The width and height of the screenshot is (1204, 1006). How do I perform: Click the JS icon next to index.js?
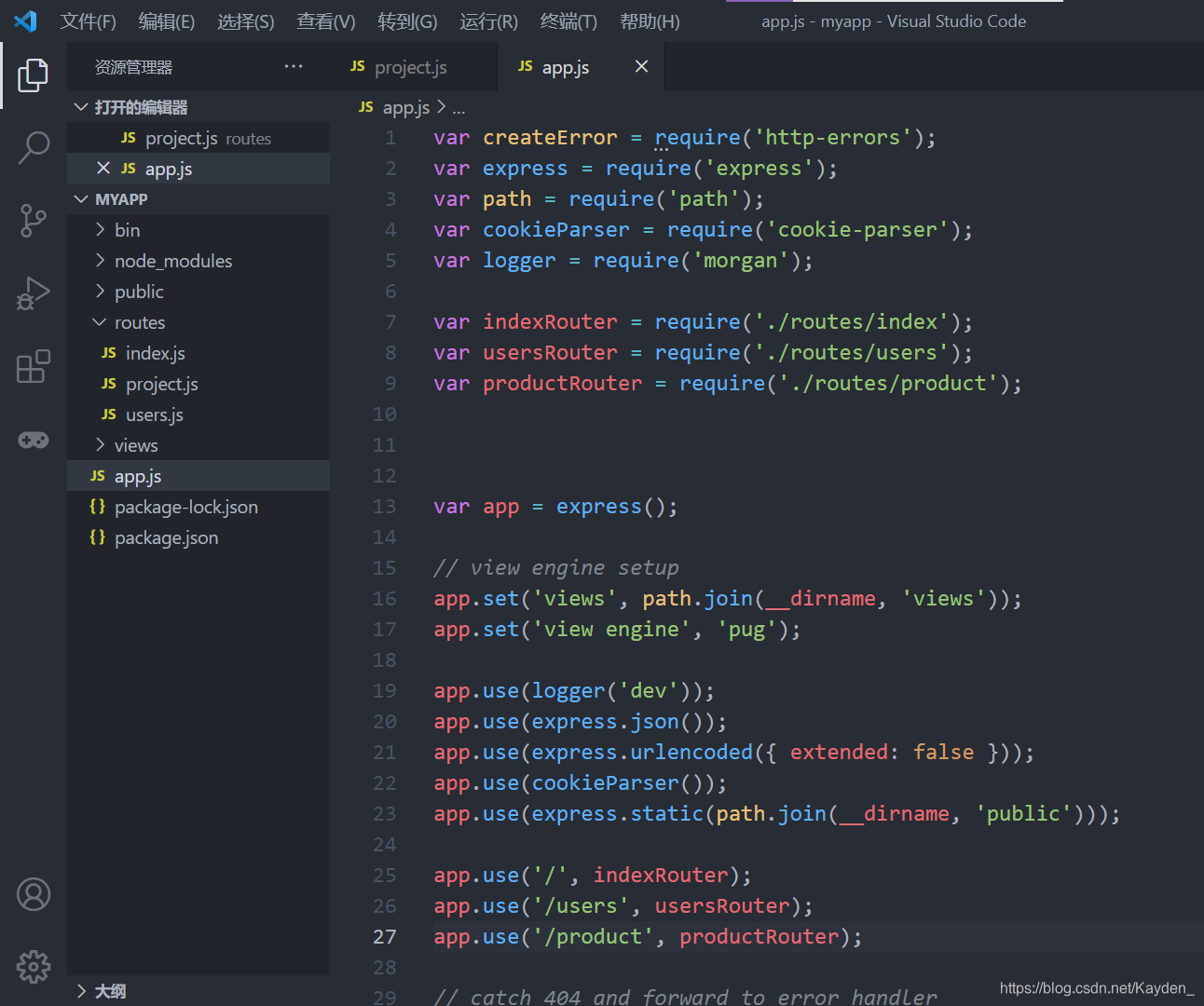[109, 353]
